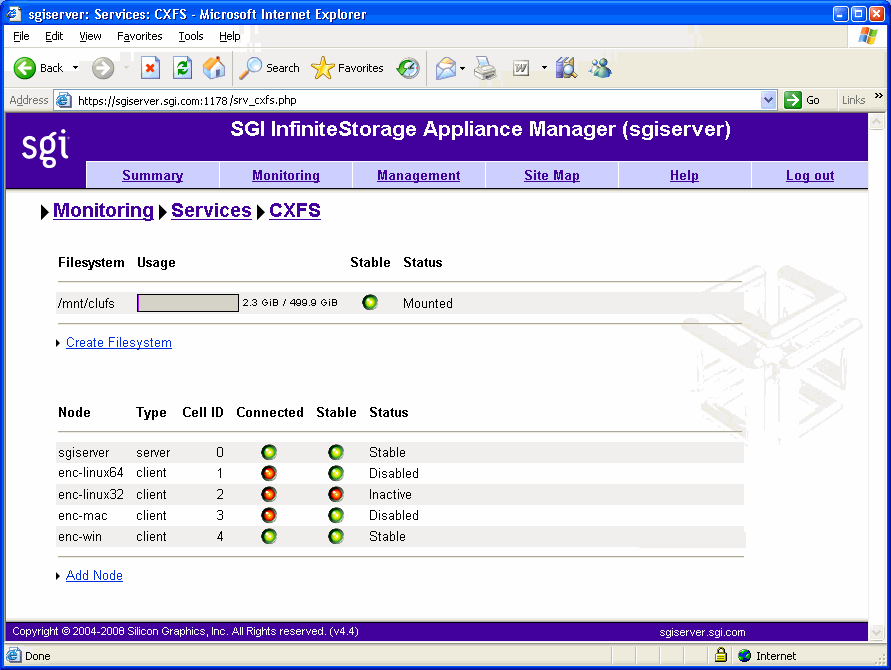Click sgiserver Connected green indicator
Image resolution: width=891 pixels, height=670 pixels.
269,452
